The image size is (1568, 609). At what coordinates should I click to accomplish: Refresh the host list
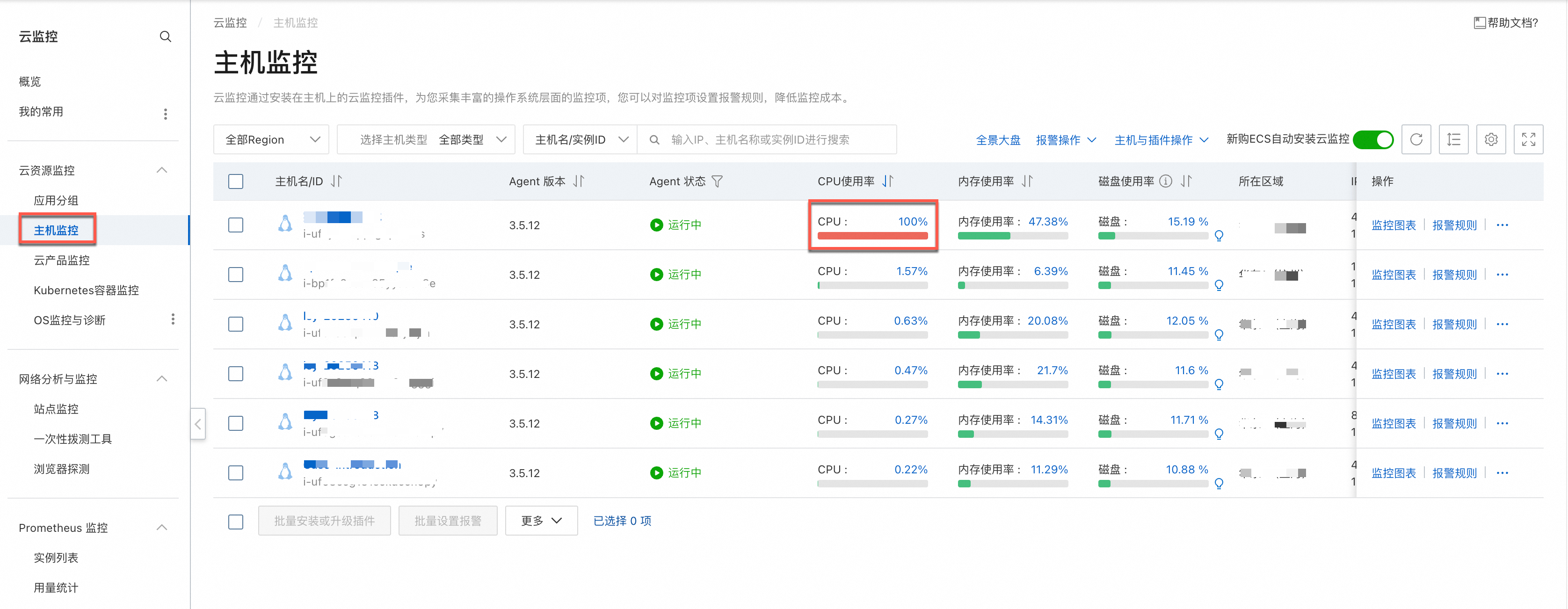(x=1416, y=140)
